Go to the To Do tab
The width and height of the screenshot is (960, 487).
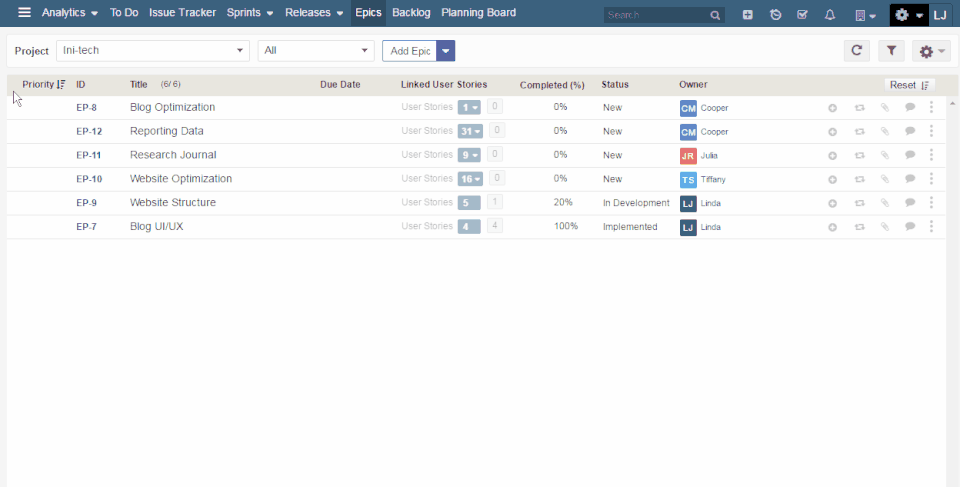124,13
